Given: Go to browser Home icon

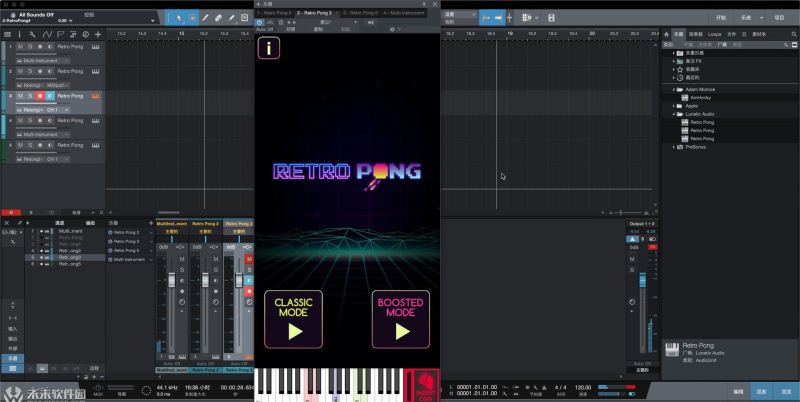Looking at the screenshot, I should pos(666,34).
